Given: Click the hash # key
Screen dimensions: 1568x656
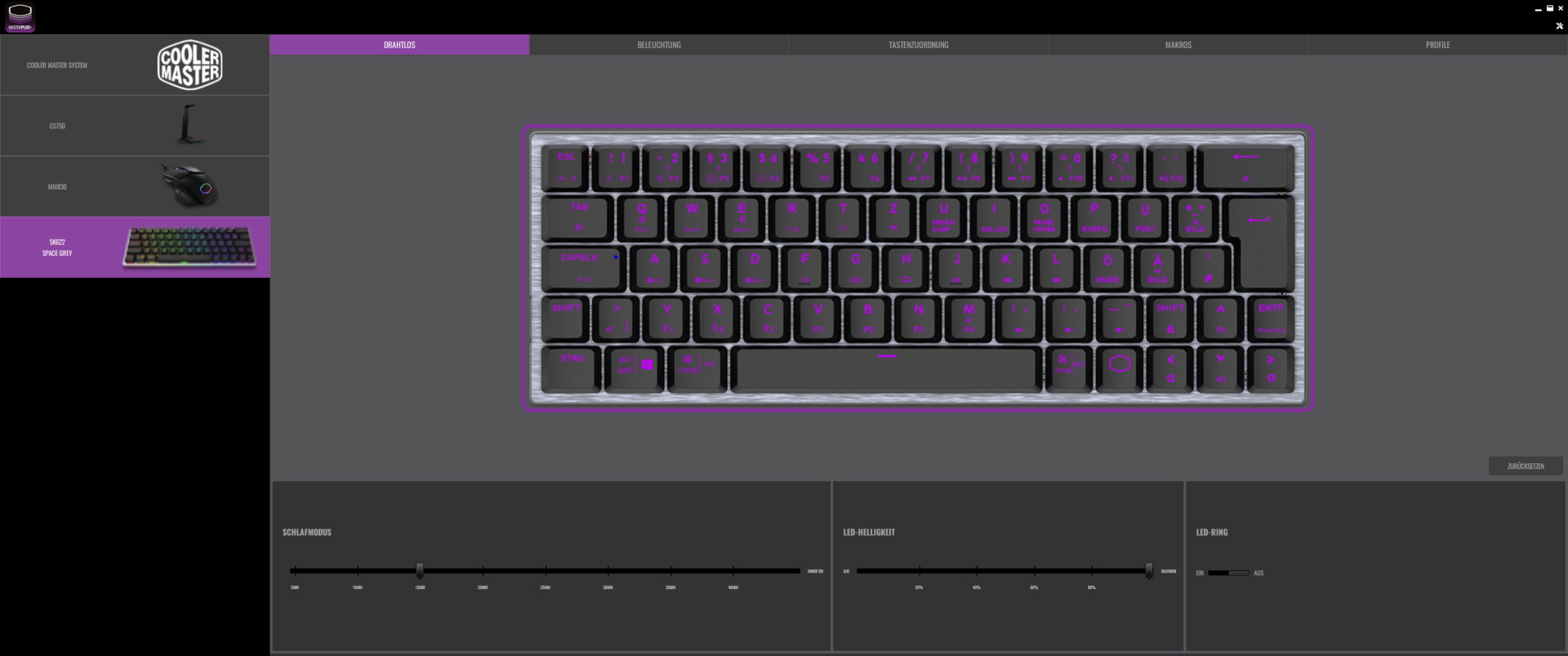Looking at the screenshot, I should pos(1208,268).
